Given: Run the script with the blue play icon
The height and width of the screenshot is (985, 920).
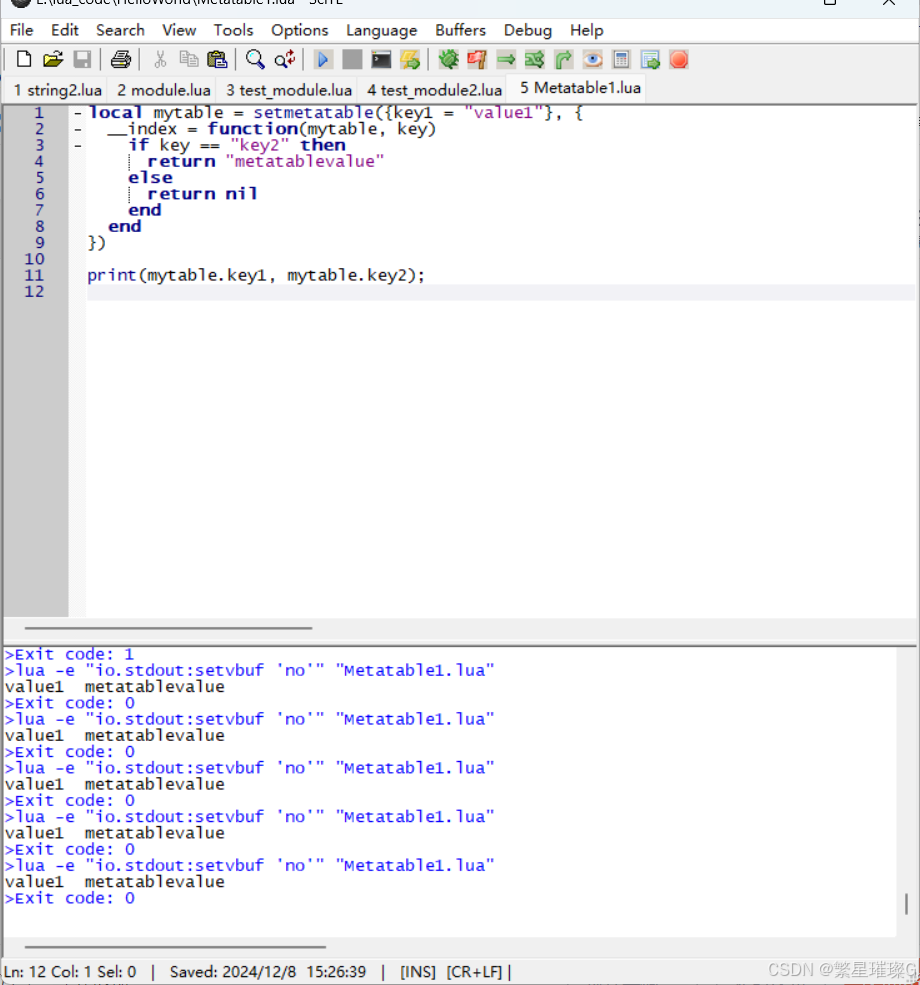Looking at the screenshot, I should click(322, 59).
